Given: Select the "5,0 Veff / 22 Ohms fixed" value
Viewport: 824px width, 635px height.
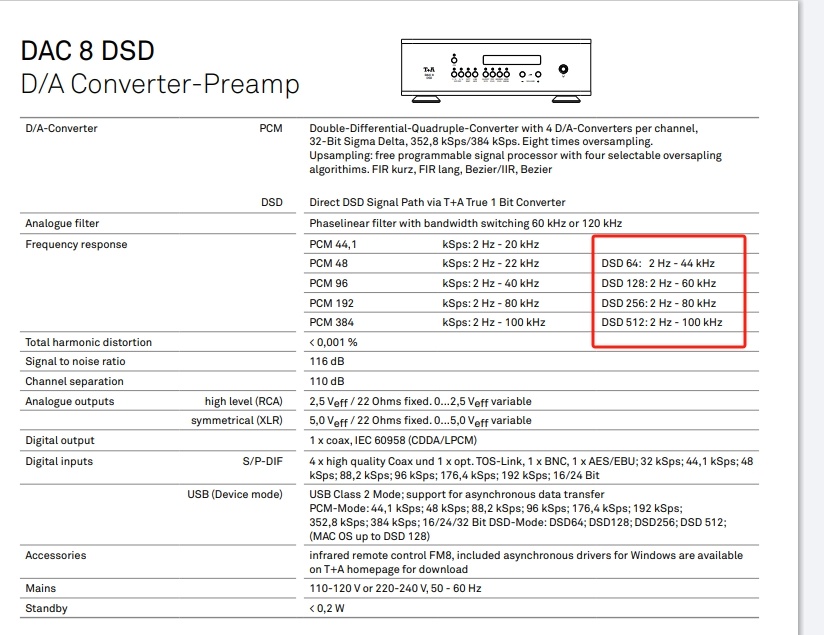Looking at the screenshot, I should [x=420, y=421].
